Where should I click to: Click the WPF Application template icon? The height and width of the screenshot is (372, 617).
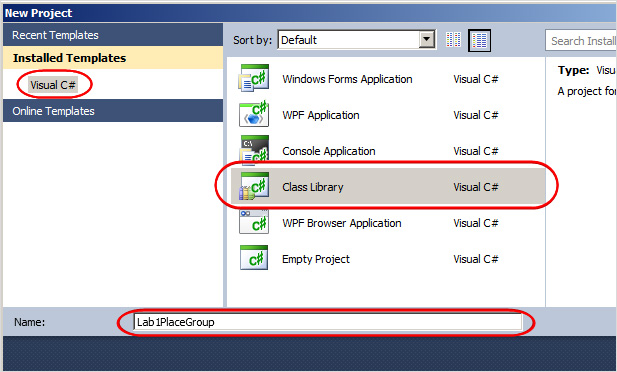(x=254, y=114)
